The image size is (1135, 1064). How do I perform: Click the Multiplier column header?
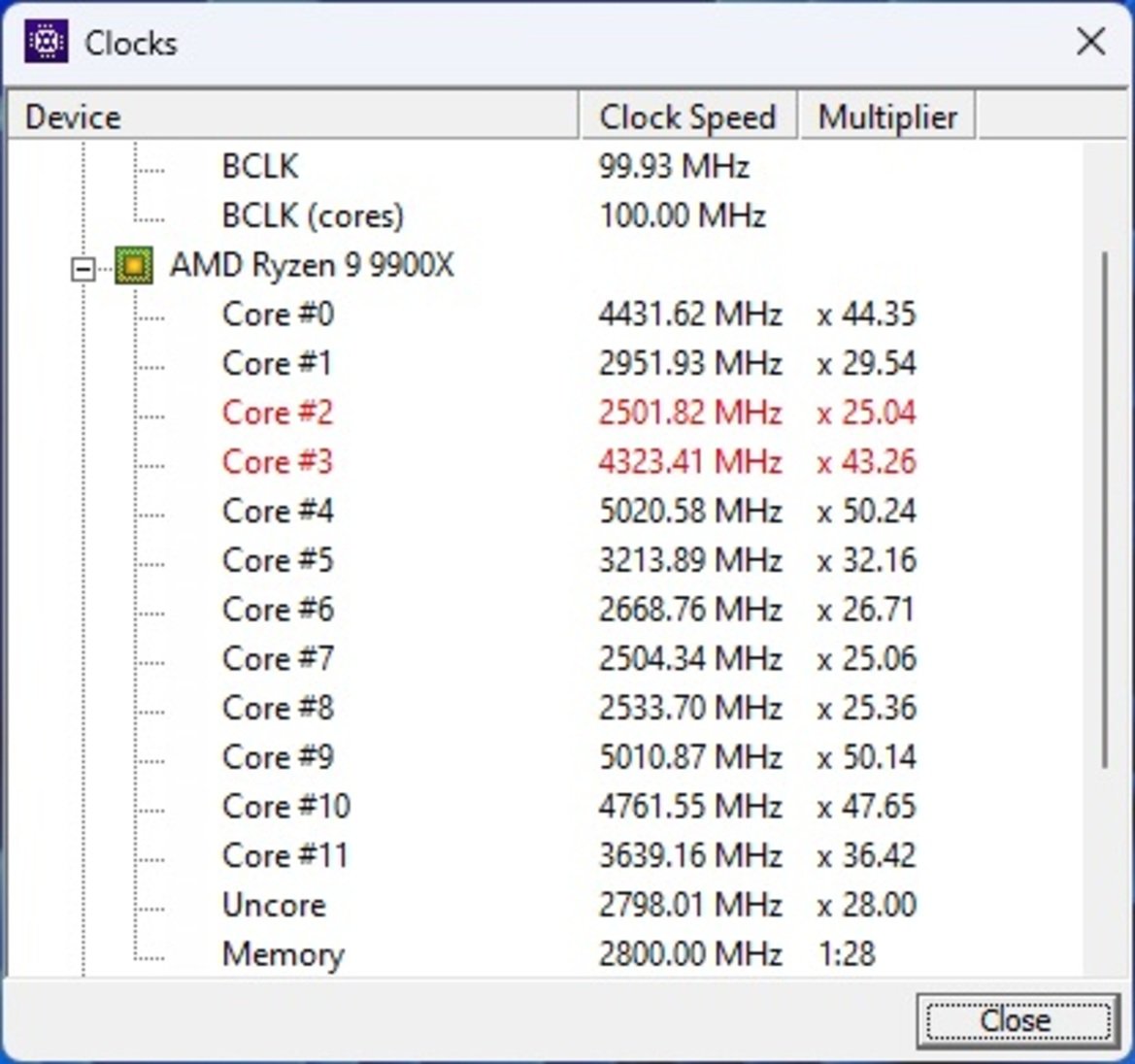click(x=887, y=116)
